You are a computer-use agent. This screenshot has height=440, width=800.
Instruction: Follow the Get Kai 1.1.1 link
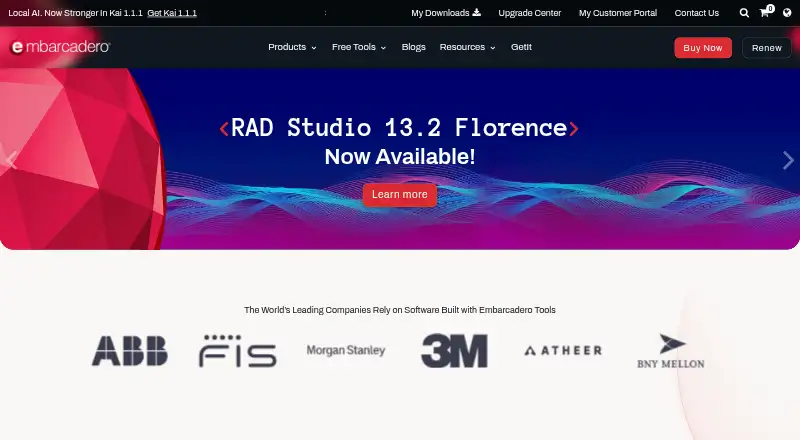tap(172, 13)
